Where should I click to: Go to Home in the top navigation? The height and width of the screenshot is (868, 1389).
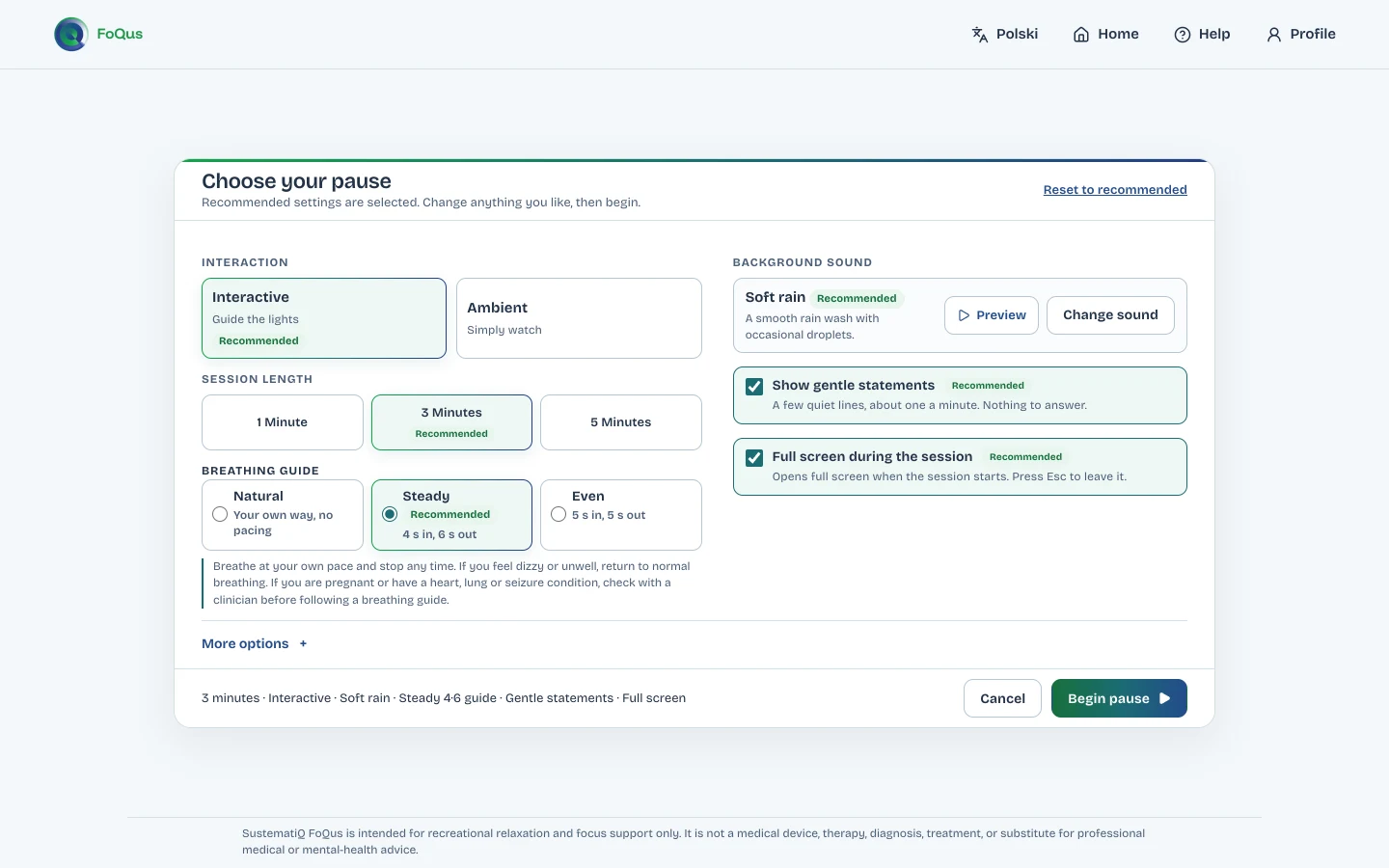click(x=1106, y=35)
